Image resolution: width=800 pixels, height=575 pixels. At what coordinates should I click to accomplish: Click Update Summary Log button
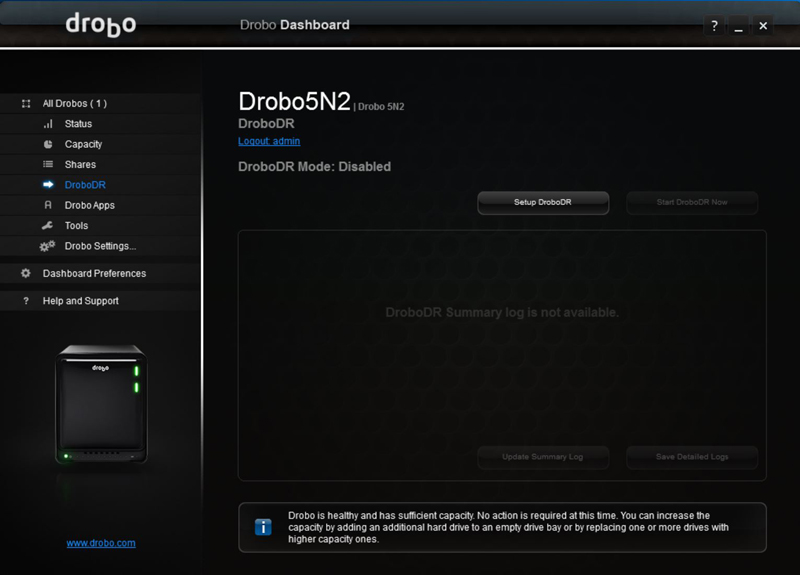coord(543,457)
